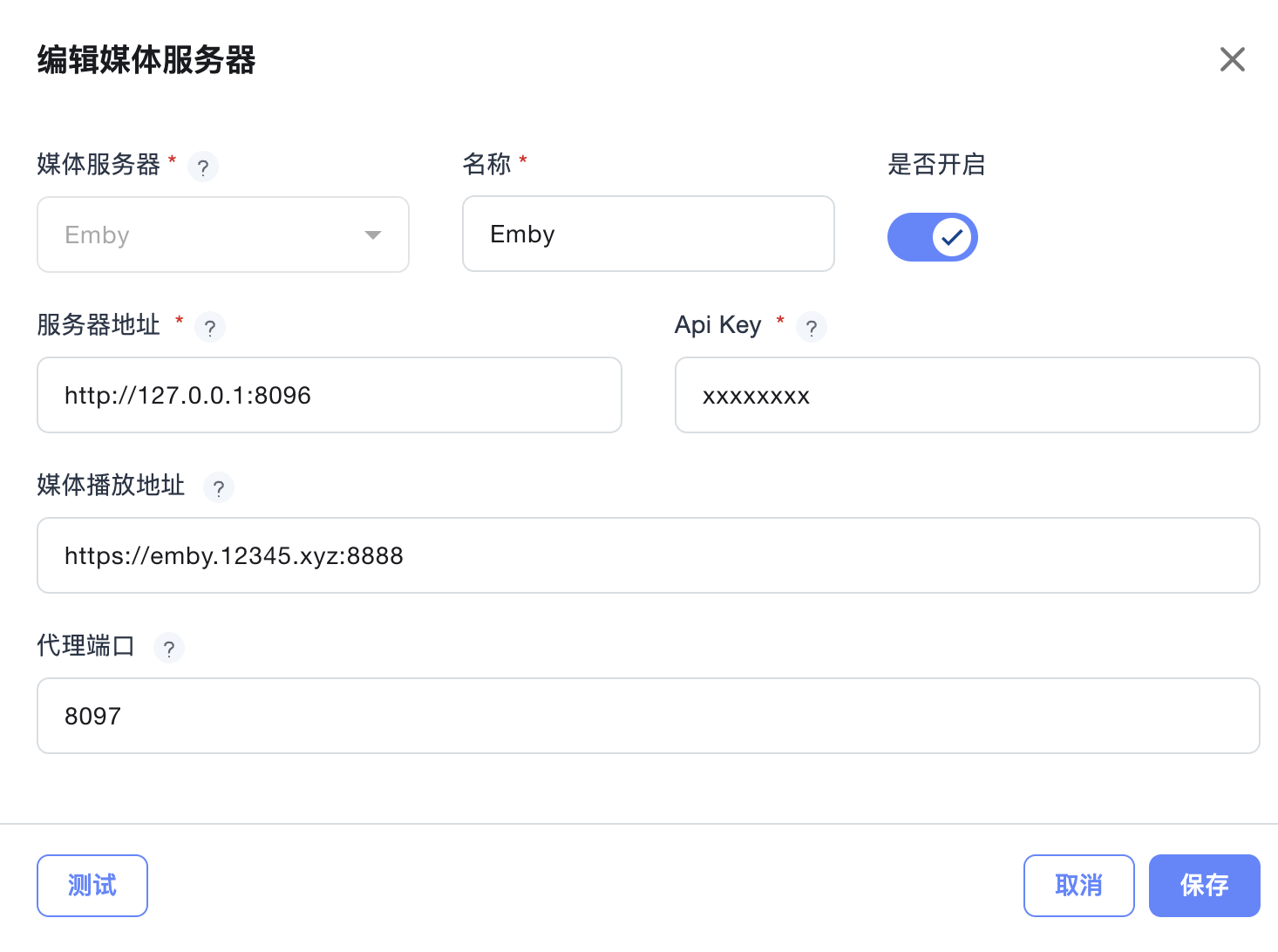Click the 代理端口 field showing 8097

point(648,716)
